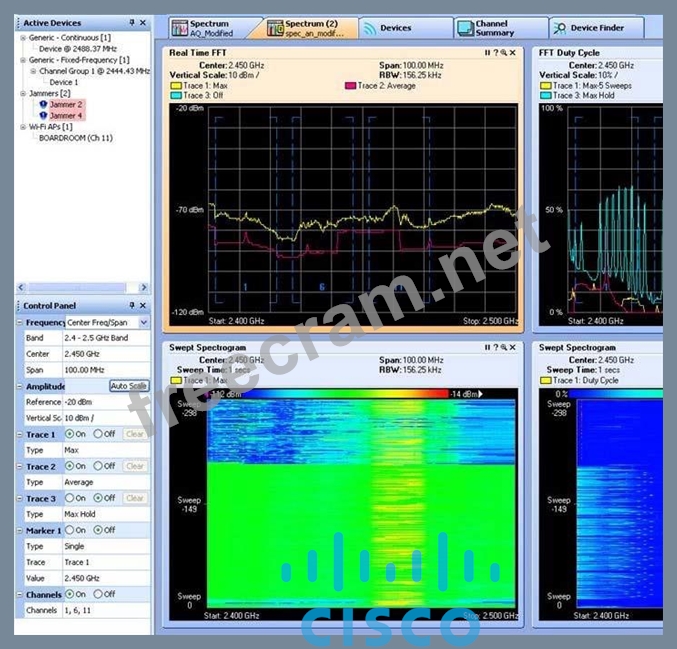The width and height of the screenshot is (677, 649).
Task: Click the zoom icon on Real Time FFT
Action: click(505, 52)
